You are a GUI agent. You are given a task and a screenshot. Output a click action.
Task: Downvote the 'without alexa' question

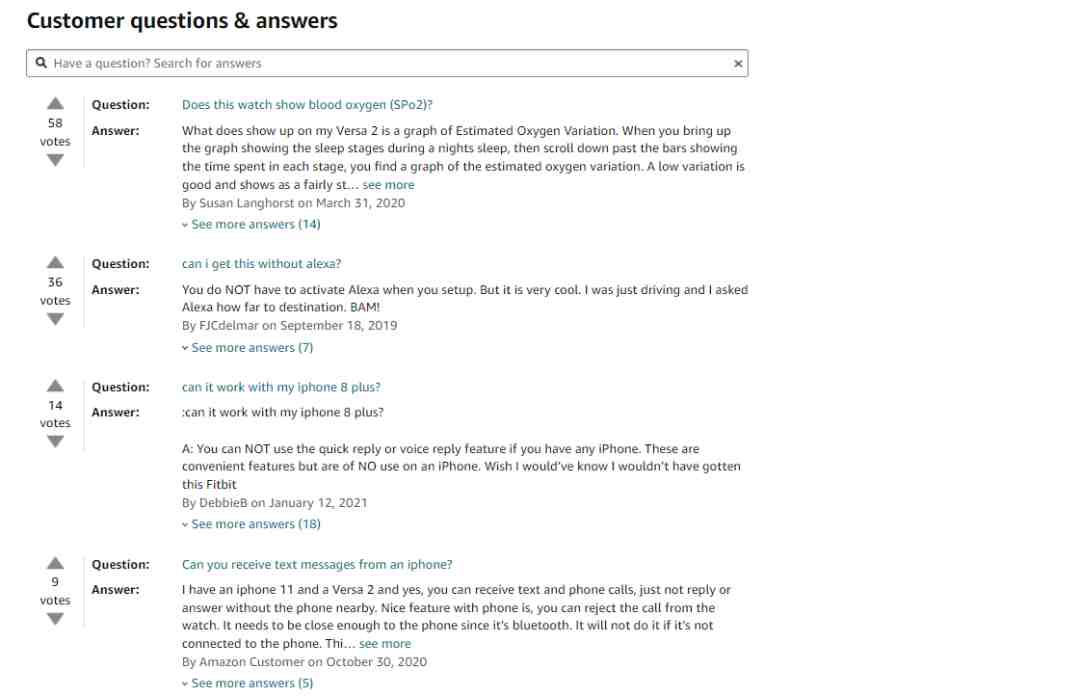tap(55, 319)
